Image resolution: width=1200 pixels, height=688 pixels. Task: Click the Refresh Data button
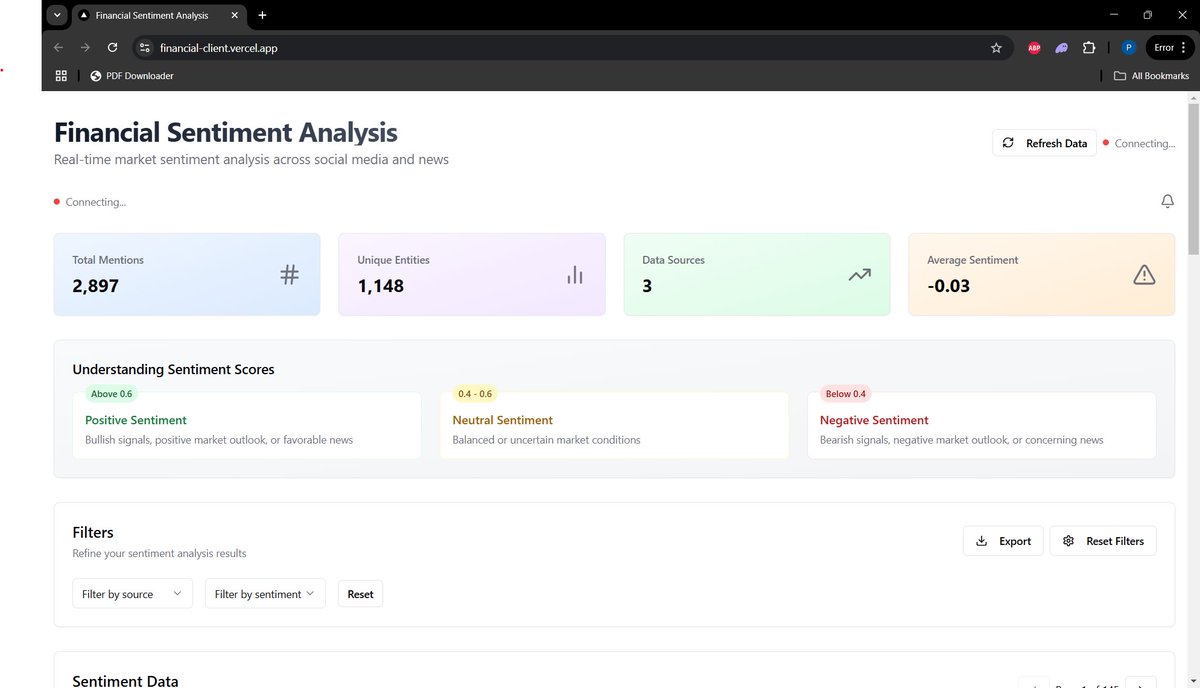(x=1044, y=143)
